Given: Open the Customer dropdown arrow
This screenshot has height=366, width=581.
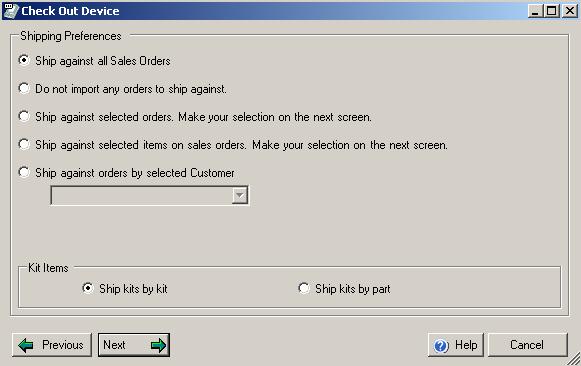Looking at the screenshot, I should 240,196.
